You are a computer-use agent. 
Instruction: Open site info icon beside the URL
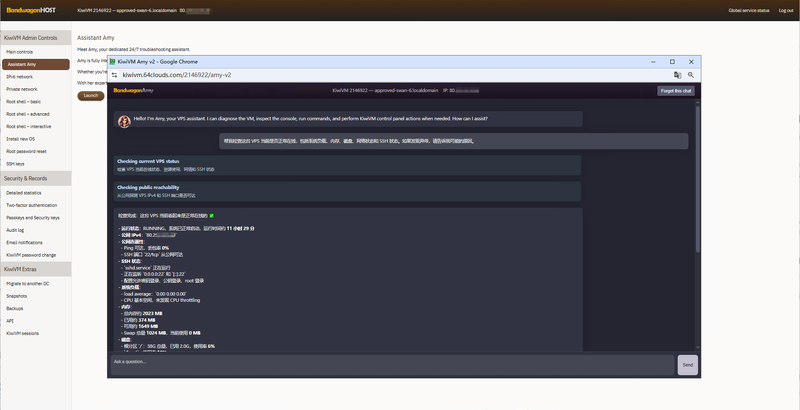click(115, 75)
